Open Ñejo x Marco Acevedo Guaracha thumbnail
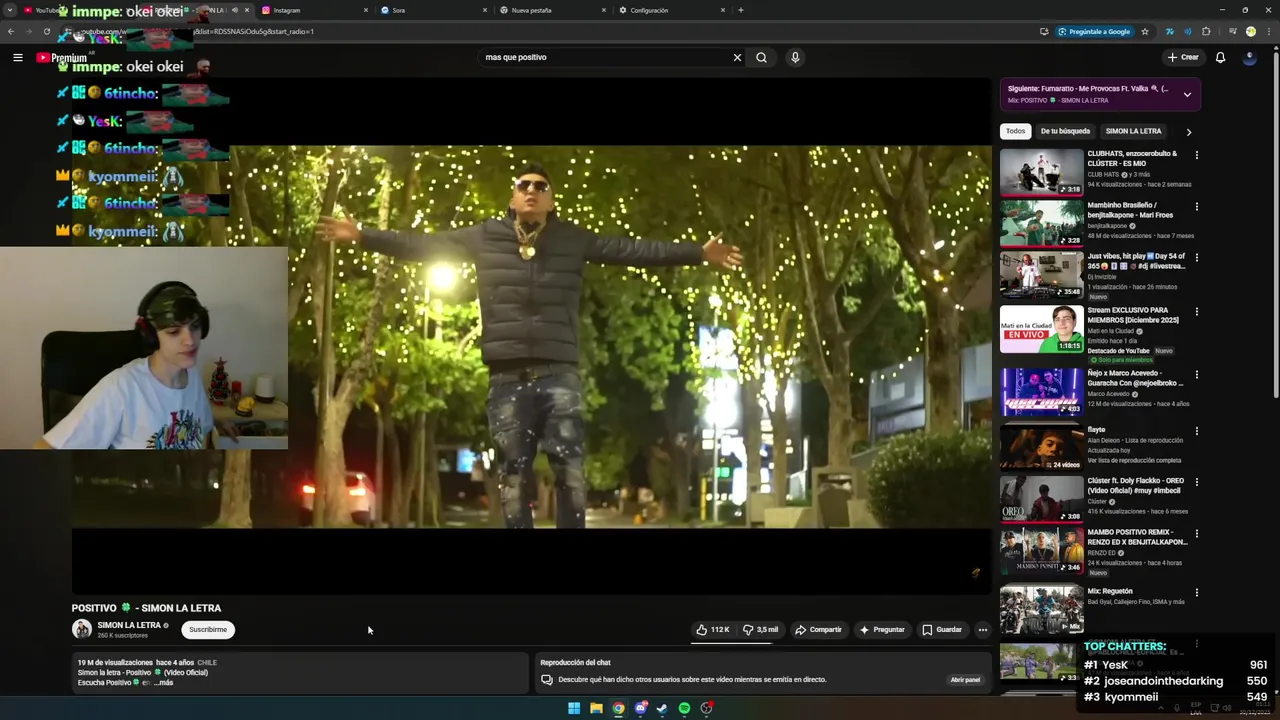Image resolution: width=1280 pixels, height=720 pixels. point(1041,392)
